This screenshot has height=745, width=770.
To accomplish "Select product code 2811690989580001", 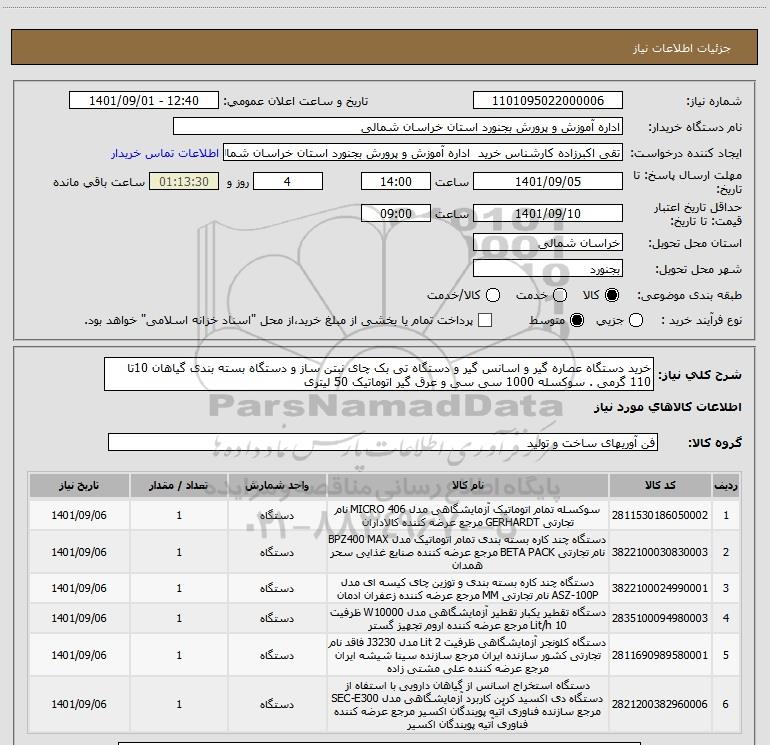I will 660,655.
